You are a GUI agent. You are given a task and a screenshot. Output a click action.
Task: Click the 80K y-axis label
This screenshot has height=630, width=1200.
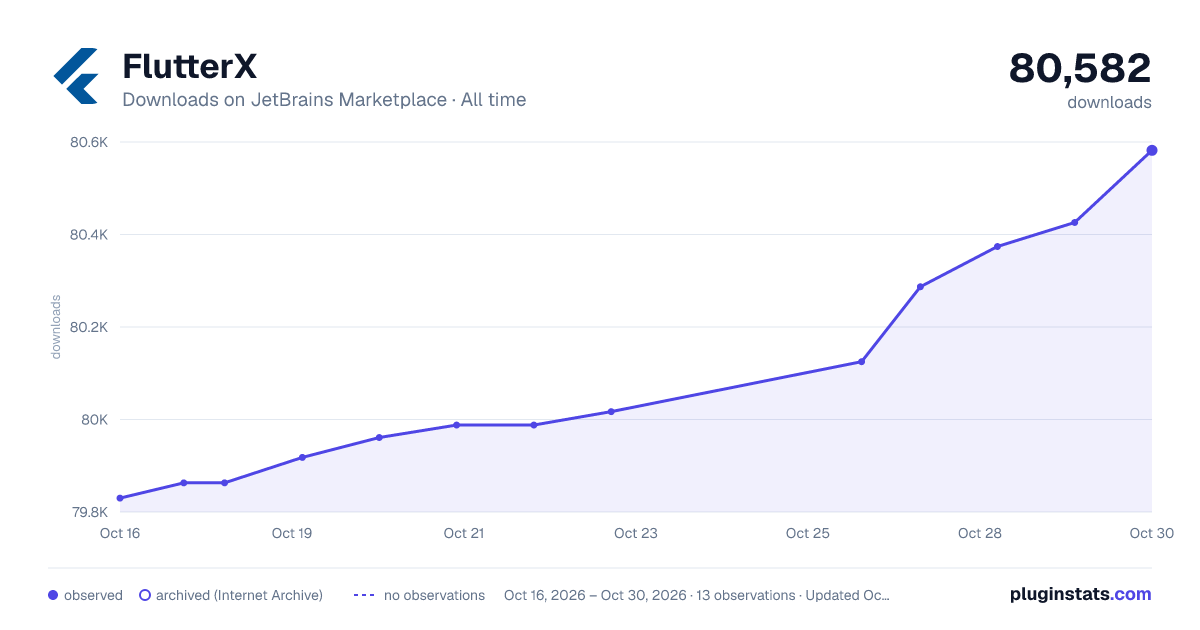95,420
